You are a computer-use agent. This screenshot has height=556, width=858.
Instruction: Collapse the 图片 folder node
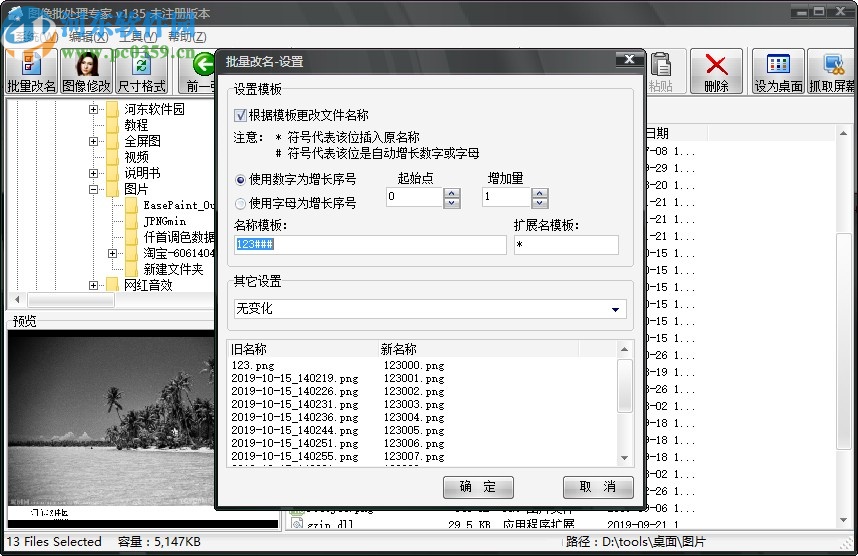click(x=94, y=189)
